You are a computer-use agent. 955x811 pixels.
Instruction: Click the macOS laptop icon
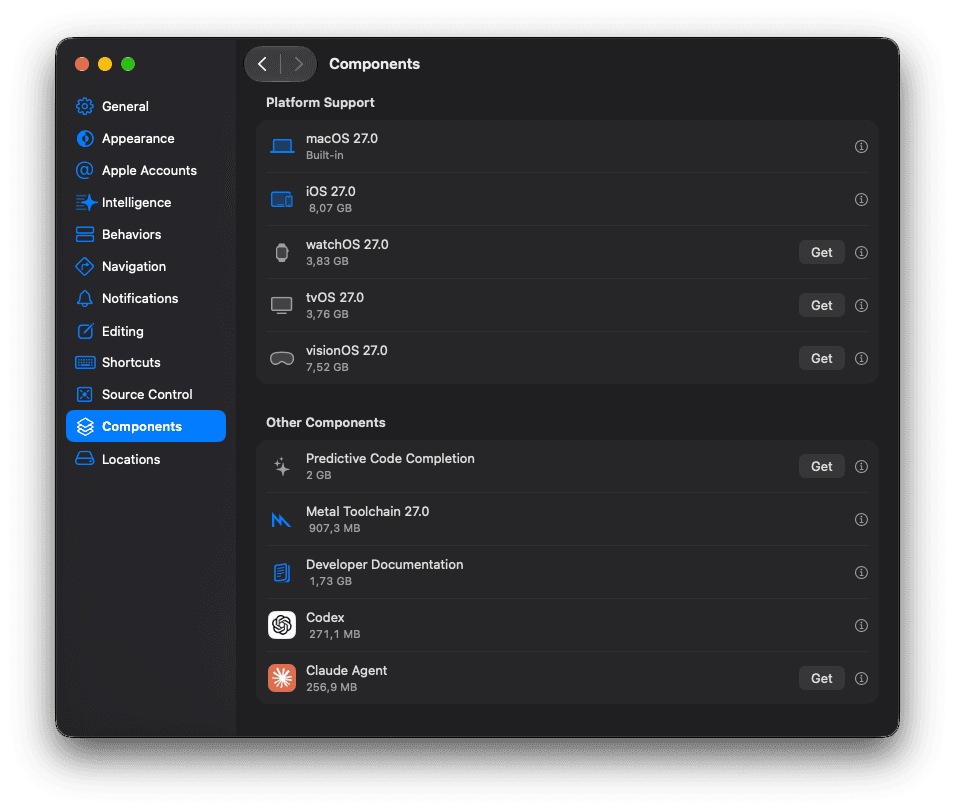tap(282, 146)
